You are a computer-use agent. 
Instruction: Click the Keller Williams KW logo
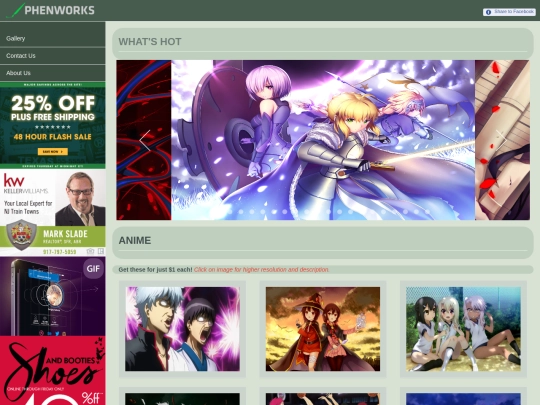[14, 180]
